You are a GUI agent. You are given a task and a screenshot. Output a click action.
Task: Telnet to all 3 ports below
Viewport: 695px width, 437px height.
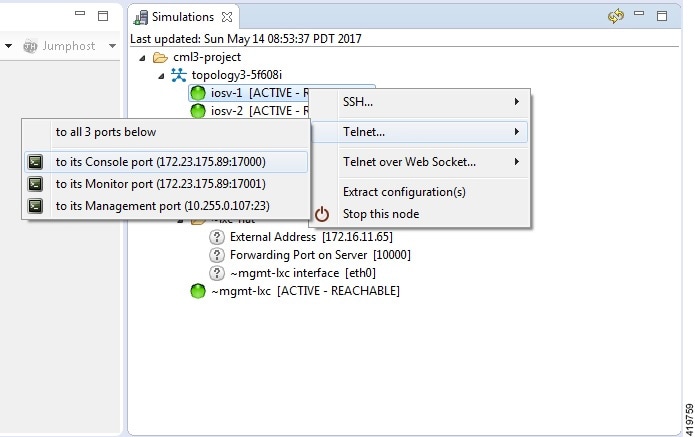point(106,132)
